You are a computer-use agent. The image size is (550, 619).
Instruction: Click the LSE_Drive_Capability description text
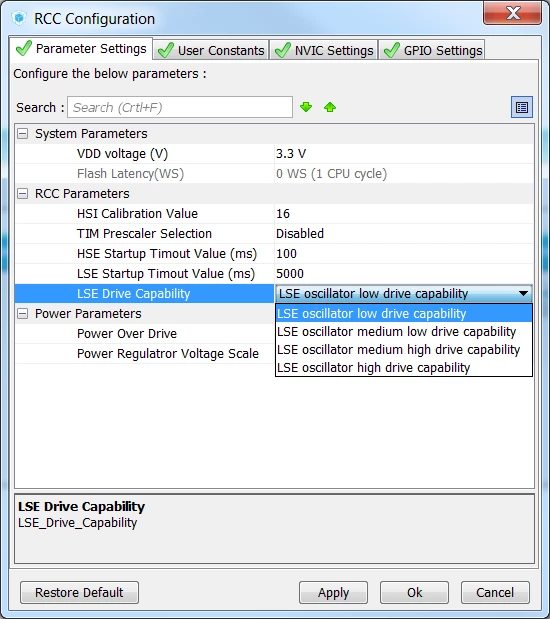coord(77,523)
